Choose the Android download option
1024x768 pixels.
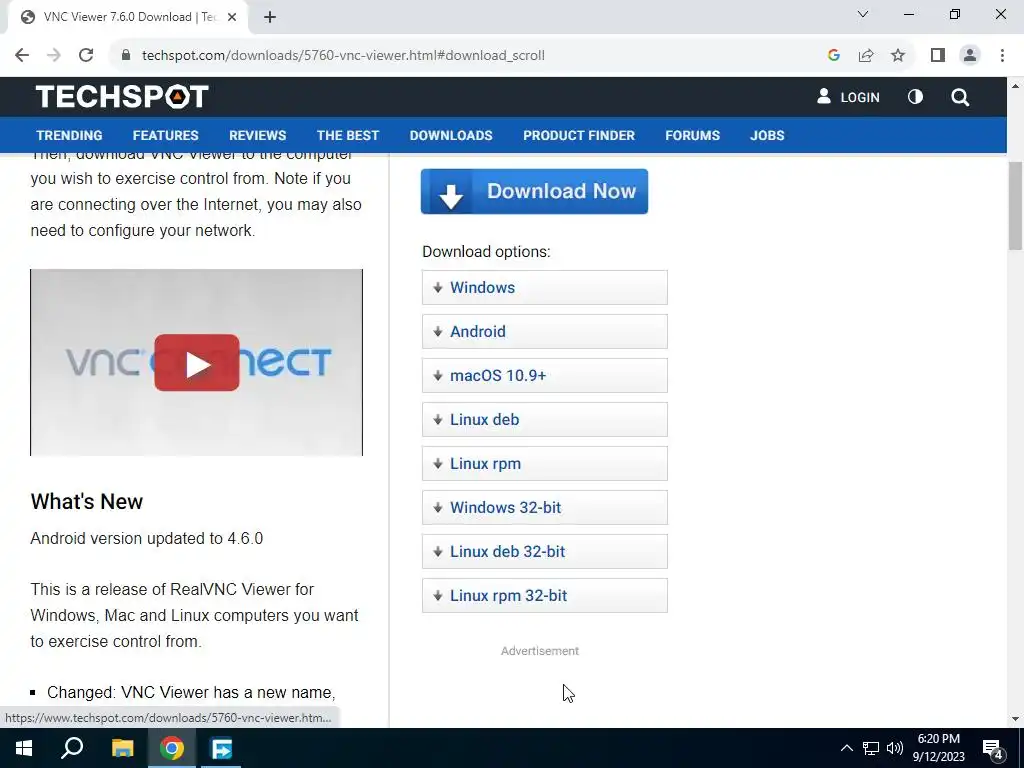pos(545,331)
